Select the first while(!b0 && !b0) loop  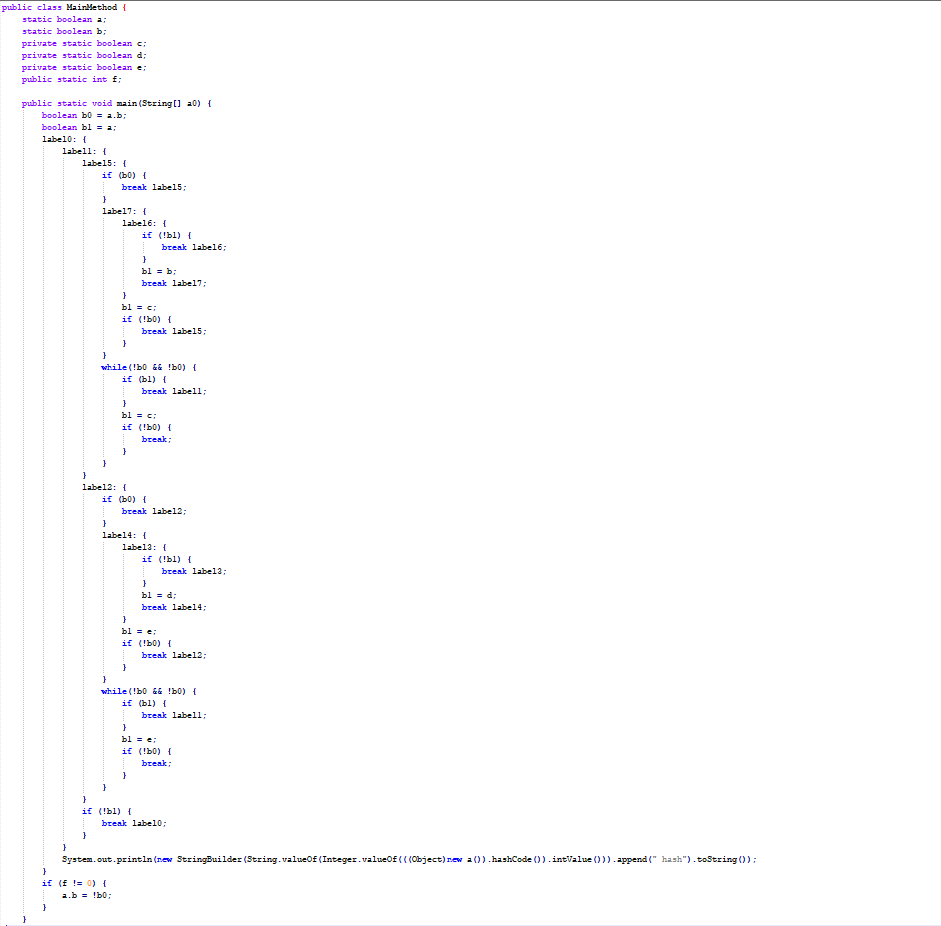tap(150, 367)
